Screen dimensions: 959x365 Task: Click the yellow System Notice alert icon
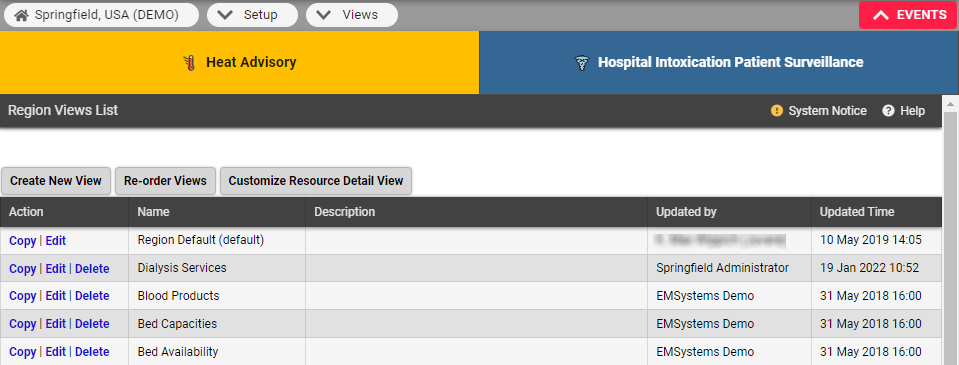point(777,111)
